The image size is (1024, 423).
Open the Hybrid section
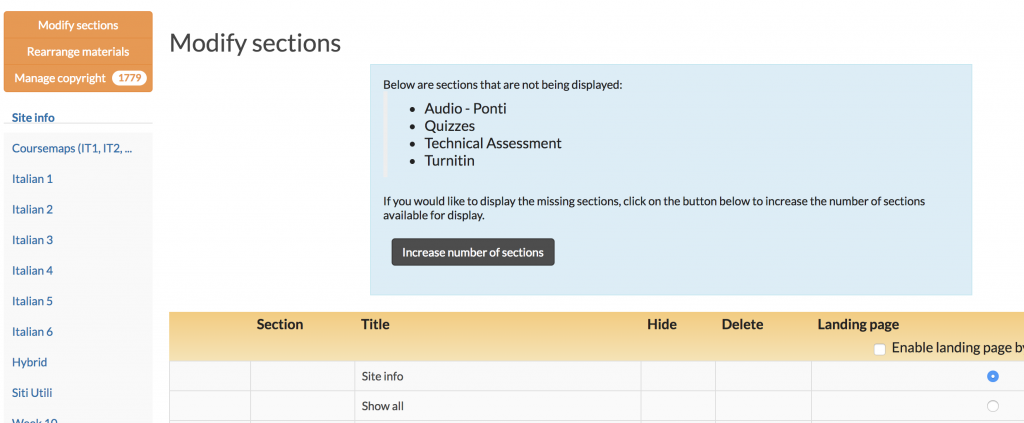[29, 362]
